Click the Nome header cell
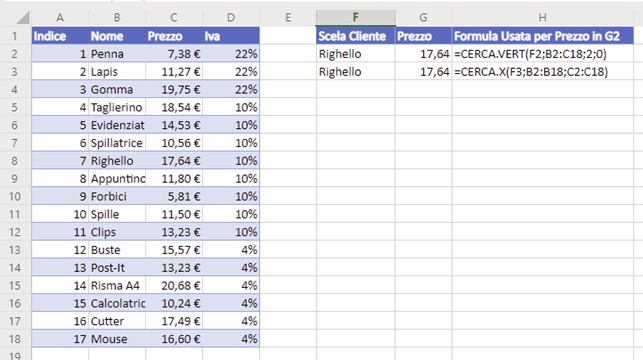Viewport: 643px width, 360px height. pos(117,36)
